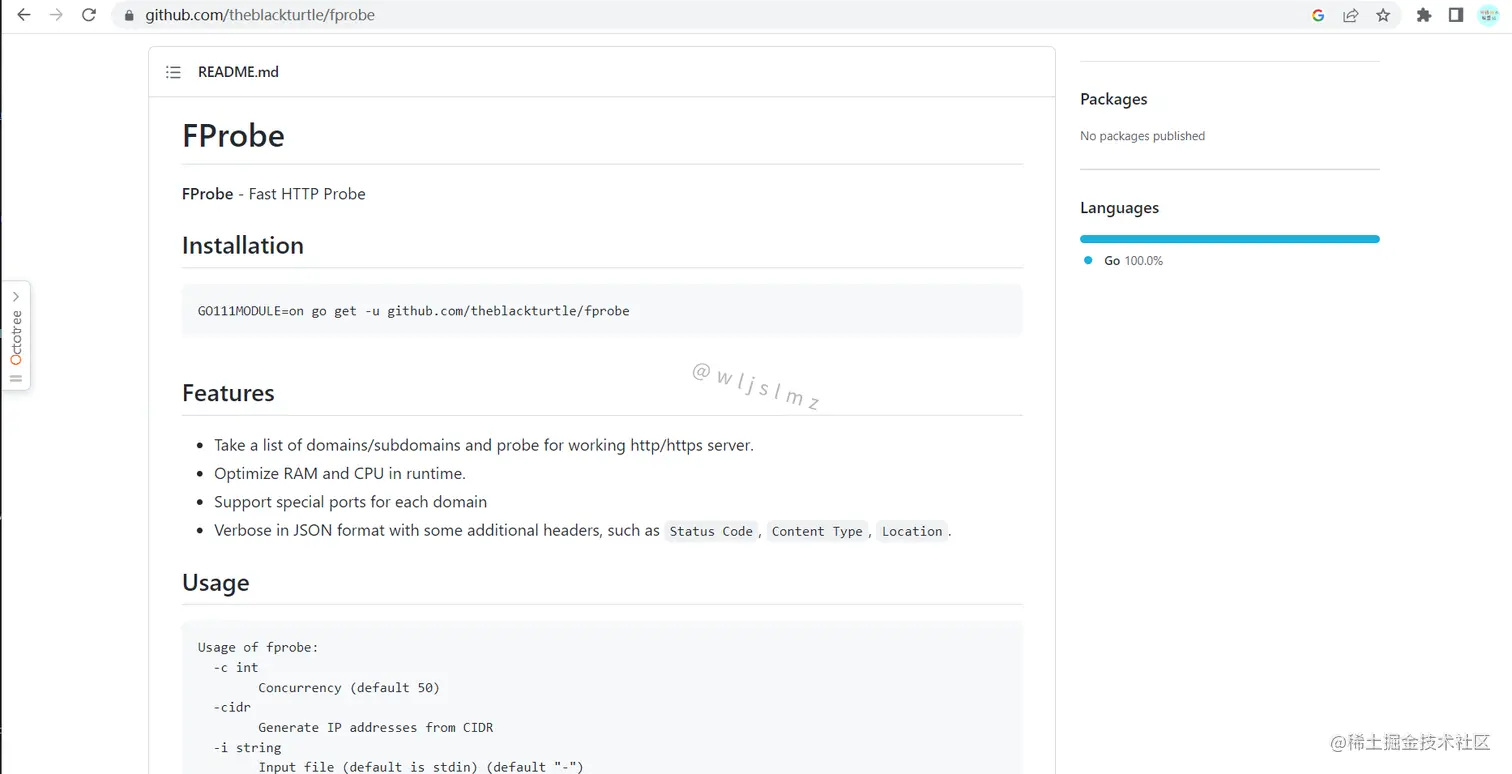Click 'Support special ports for each domain' bullet

[x=351, y=502]
